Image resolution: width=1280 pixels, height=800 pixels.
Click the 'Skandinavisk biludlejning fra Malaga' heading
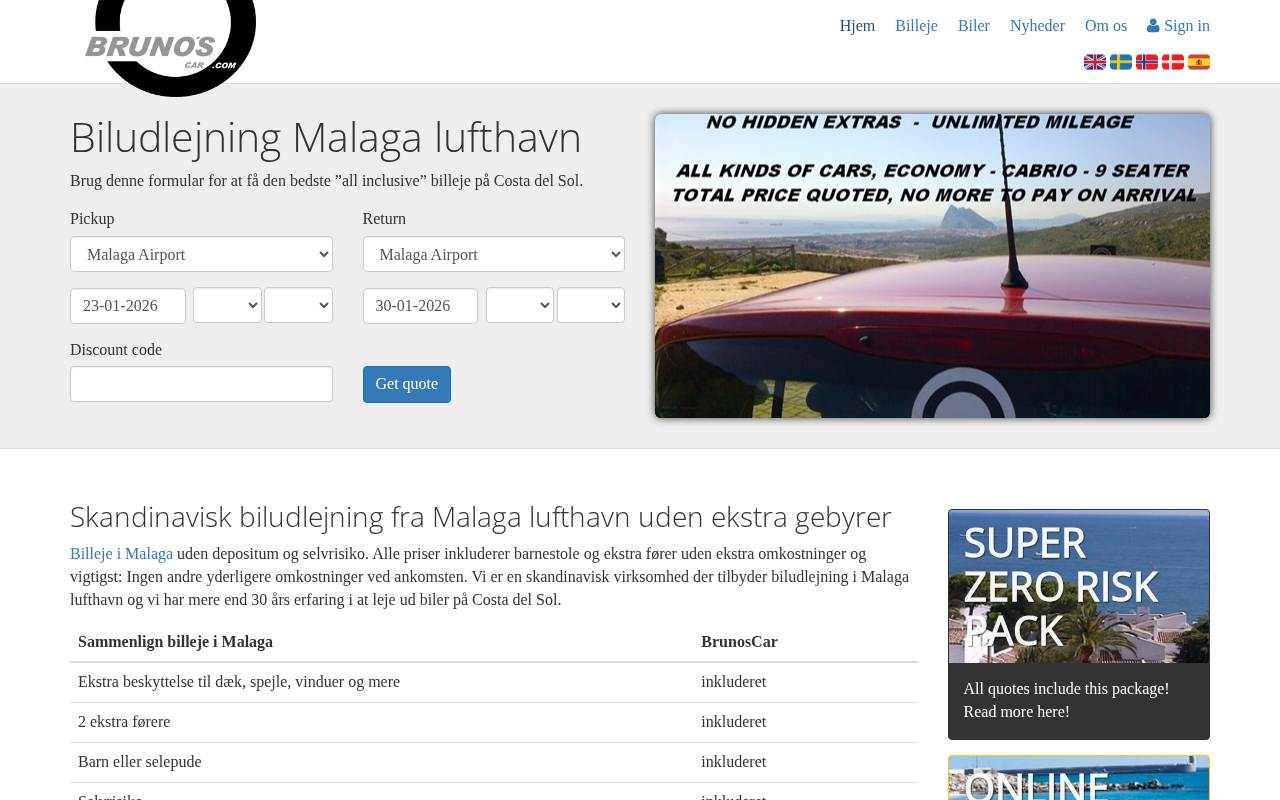pyautogui.click(x=481, y=516)
